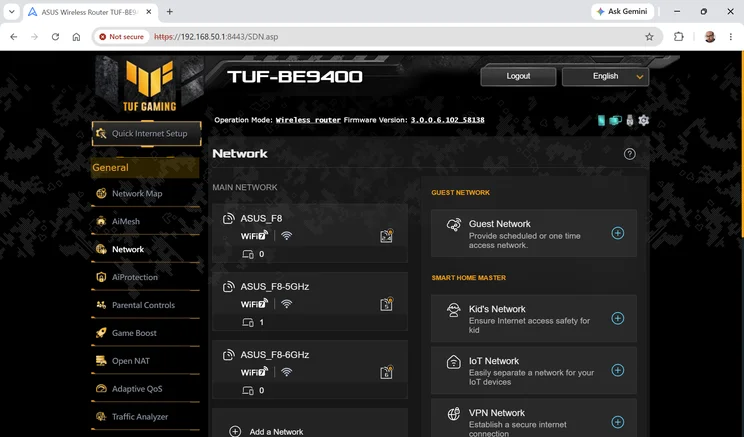This screenshot has width=744, height=437.
Task: Open the tab search dropdown
Action: pos(11,11)
